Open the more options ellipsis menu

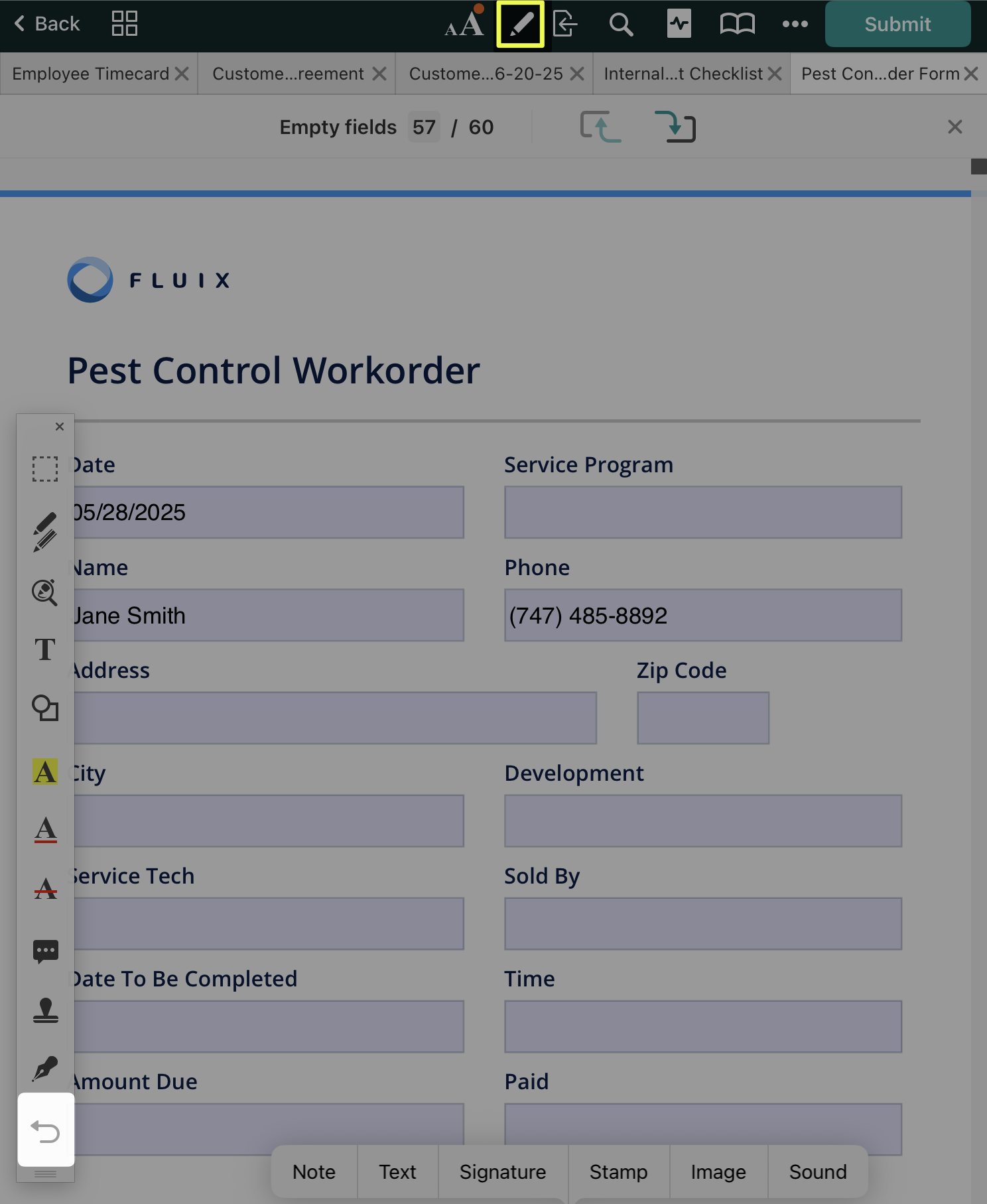click(x=795, y=25)
